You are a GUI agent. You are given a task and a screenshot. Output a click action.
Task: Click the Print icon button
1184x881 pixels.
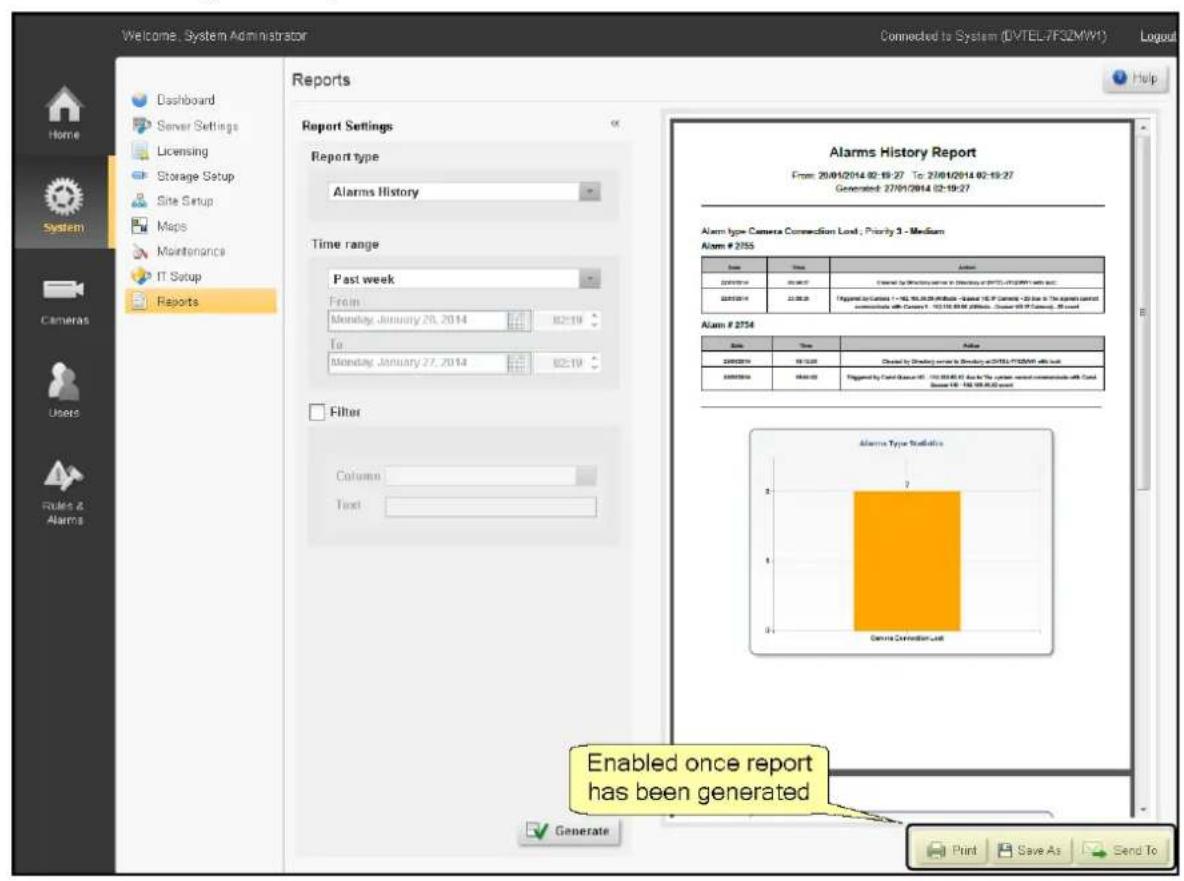[951, 850]
